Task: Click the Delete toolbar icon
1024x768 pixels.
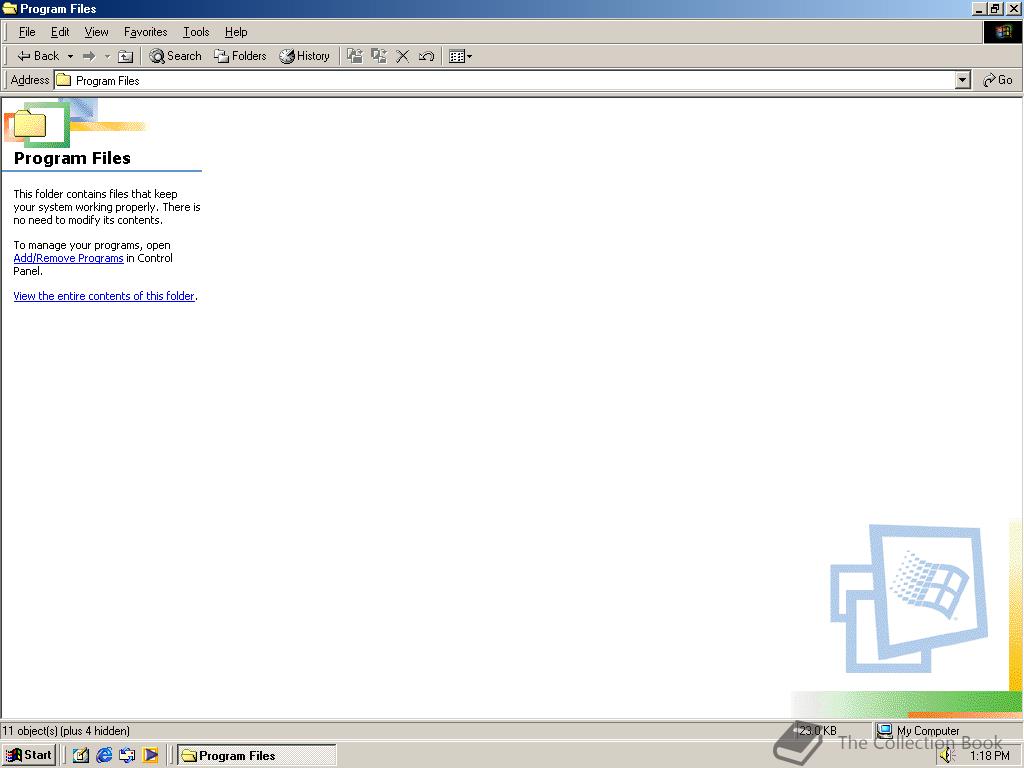Action: click(402, 56)
